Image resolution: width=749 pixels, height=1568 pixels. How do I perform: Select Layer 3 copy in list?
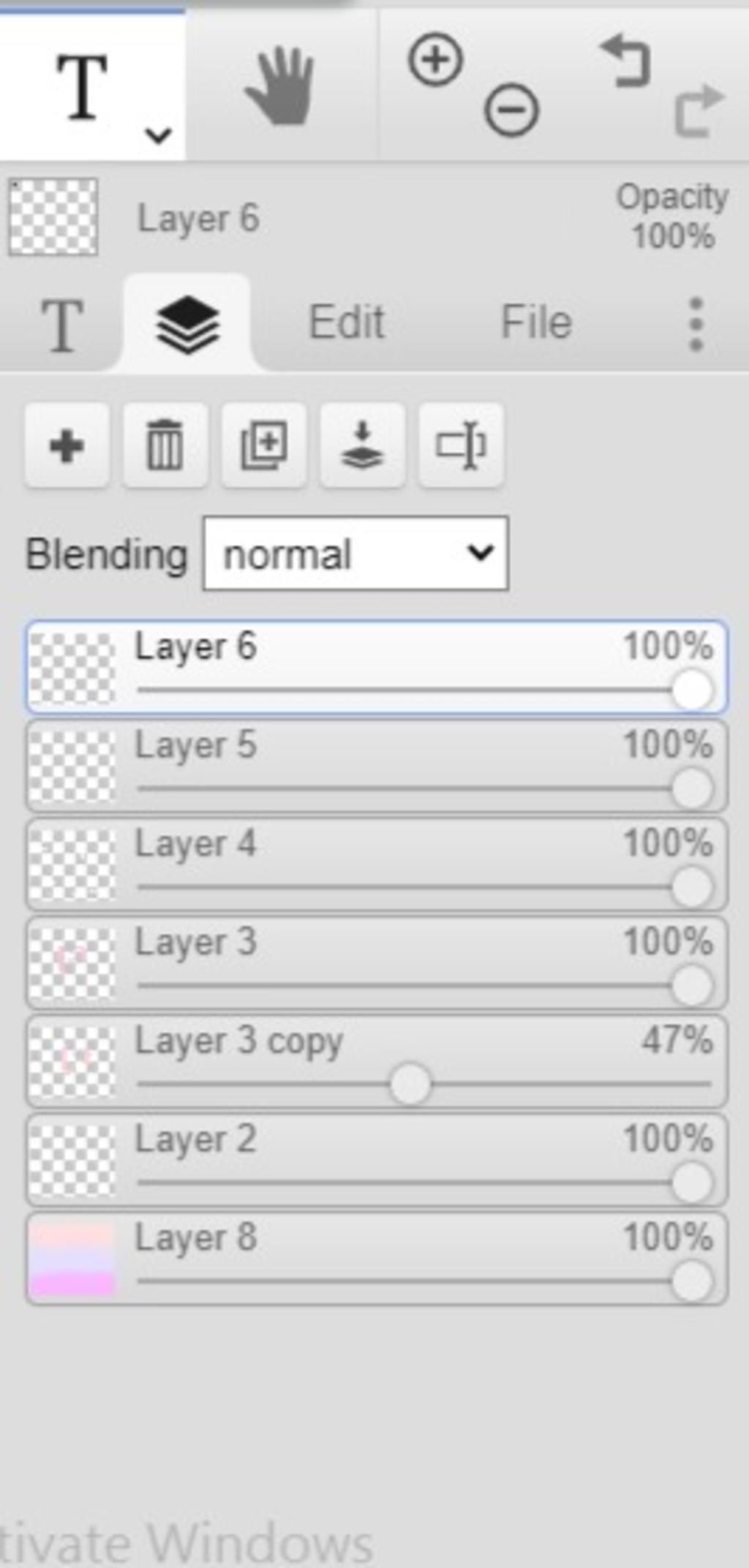(377, 1061)
